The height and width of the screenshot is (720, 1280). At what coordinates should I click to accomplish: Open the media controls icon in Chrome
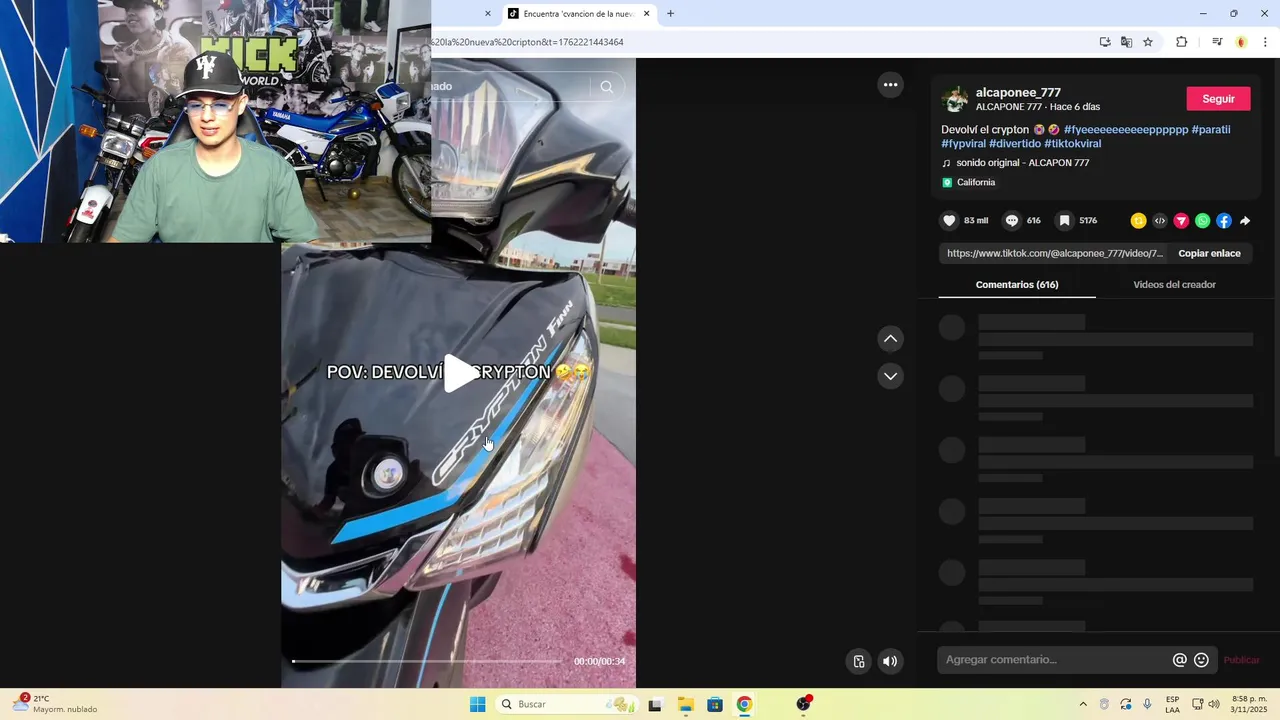click(1216, 42)
